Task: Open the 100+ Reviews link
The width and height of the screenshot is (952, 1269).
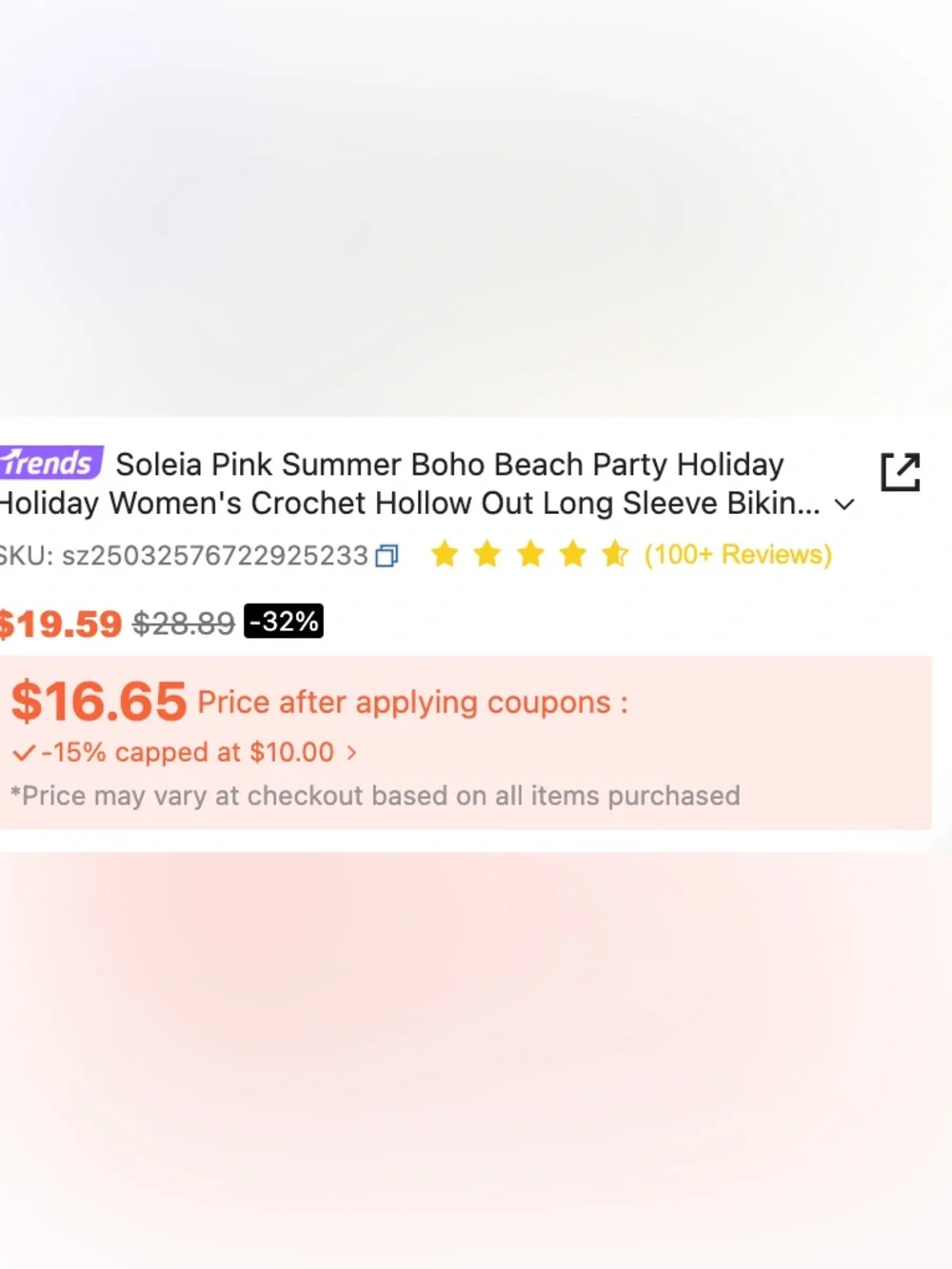Action: [738, 554]
